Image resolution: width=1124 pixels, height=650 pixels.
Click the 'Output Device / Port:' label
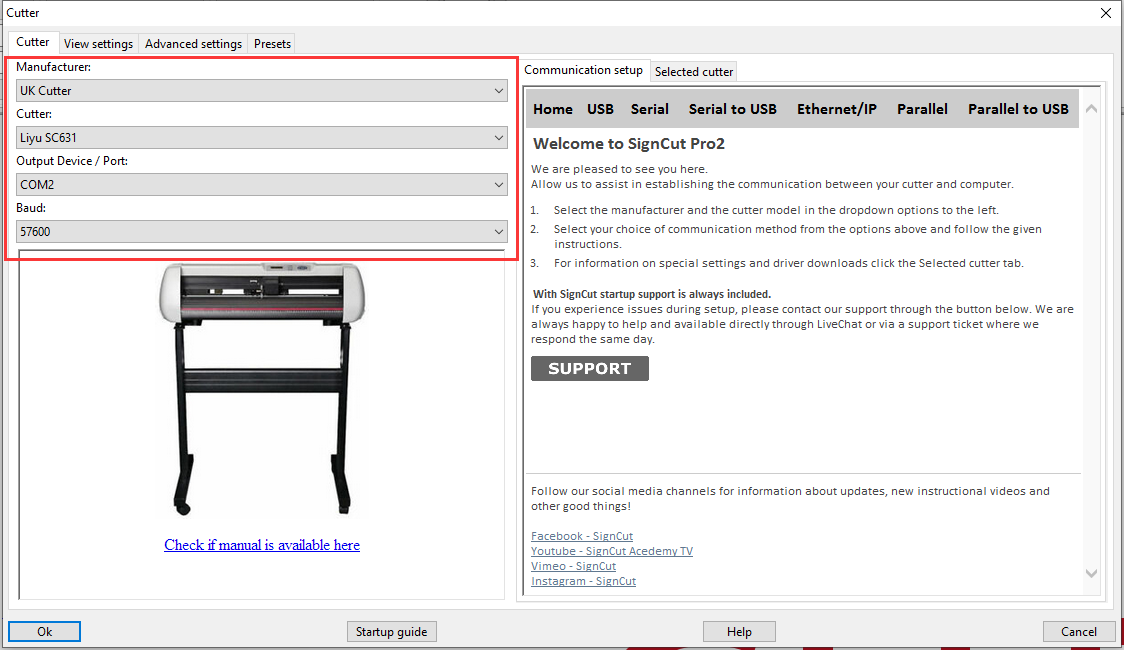coord(72,161)
